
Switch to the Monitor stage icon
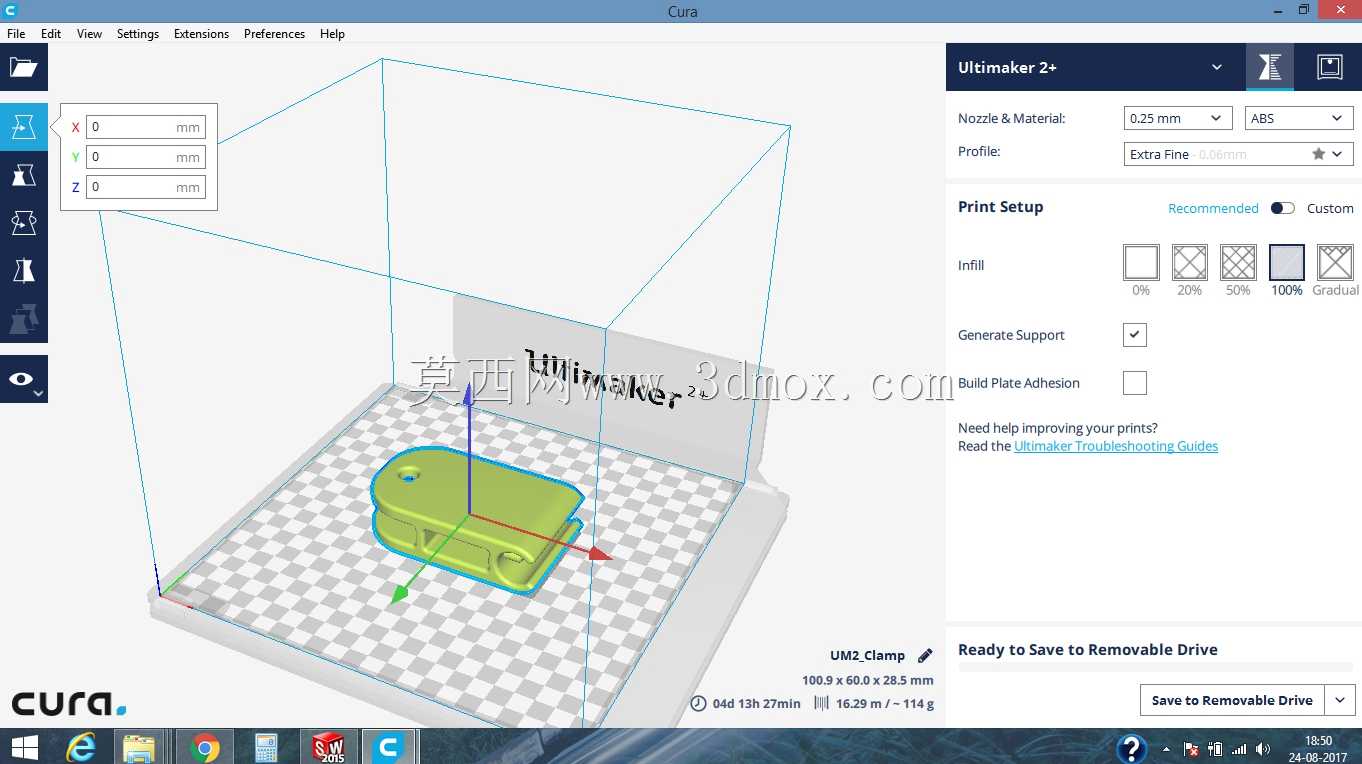click(x=1329, y=67)
